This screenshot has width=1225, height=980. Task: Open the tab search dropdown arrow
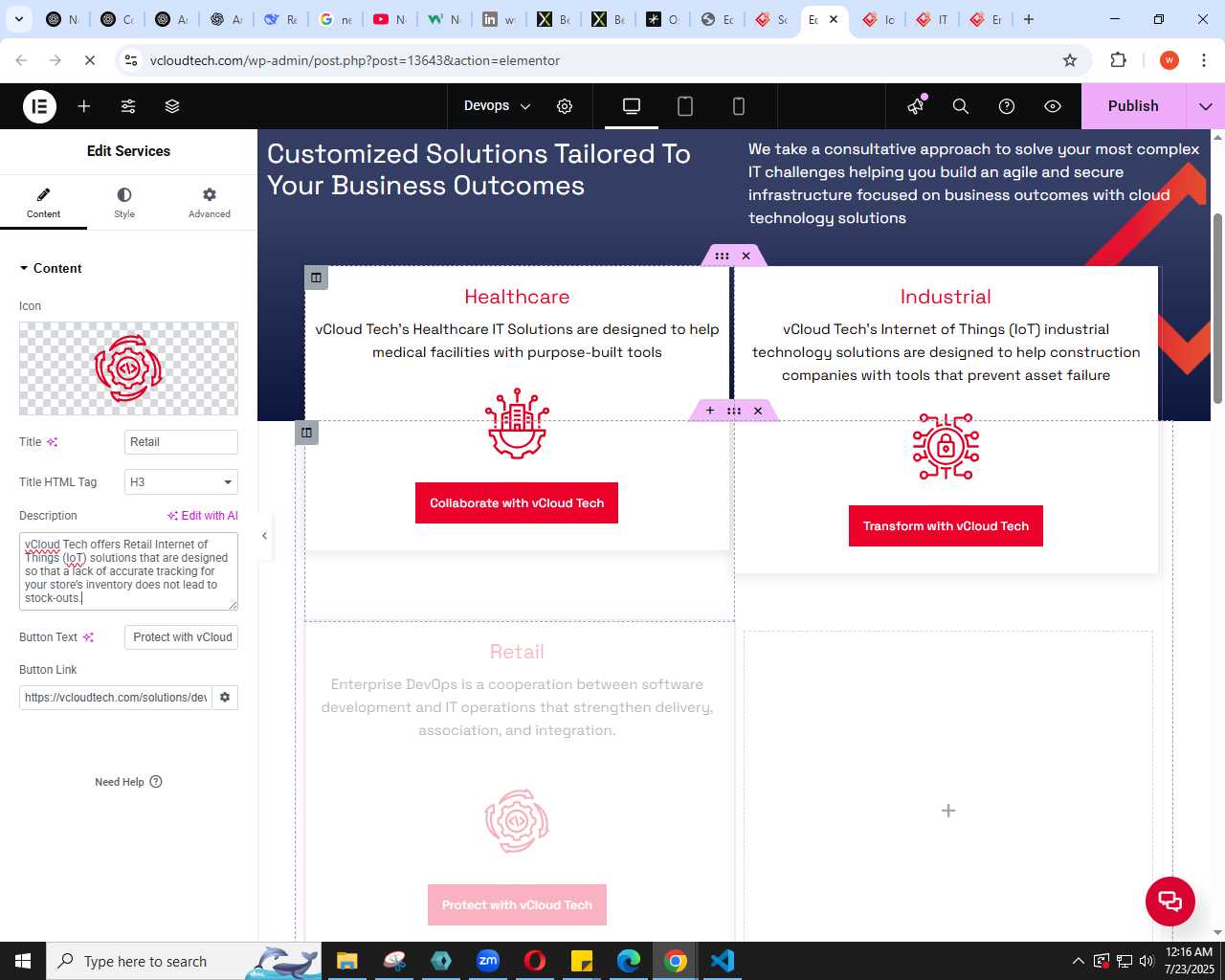point(19,19)
